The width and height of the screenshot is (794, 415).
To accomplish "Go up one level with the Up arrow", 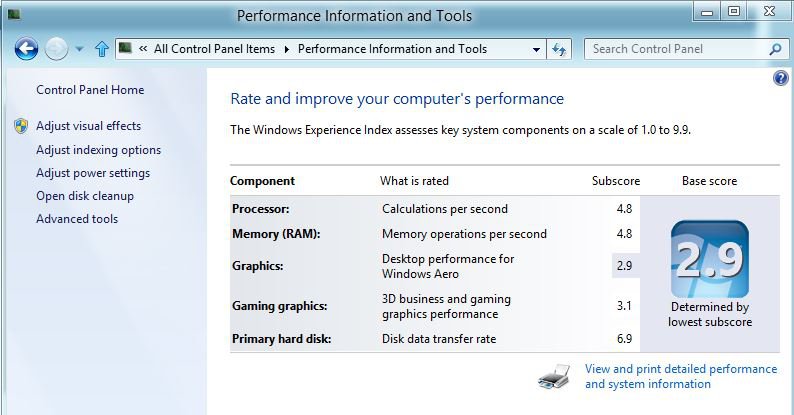I will [102, 49].
